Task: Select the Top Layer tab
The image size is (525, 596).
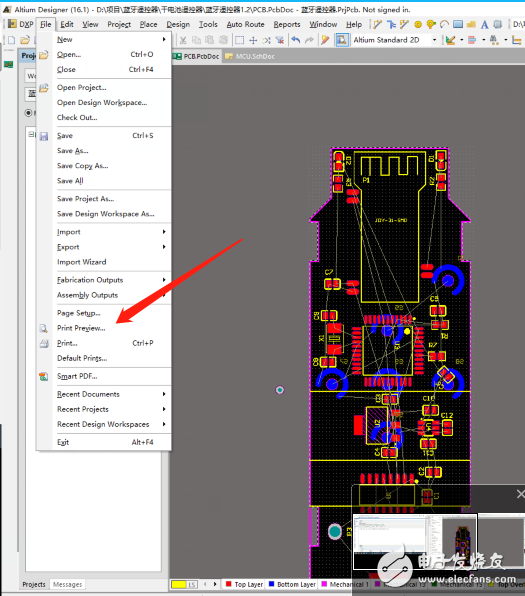Action: point(244,584)
